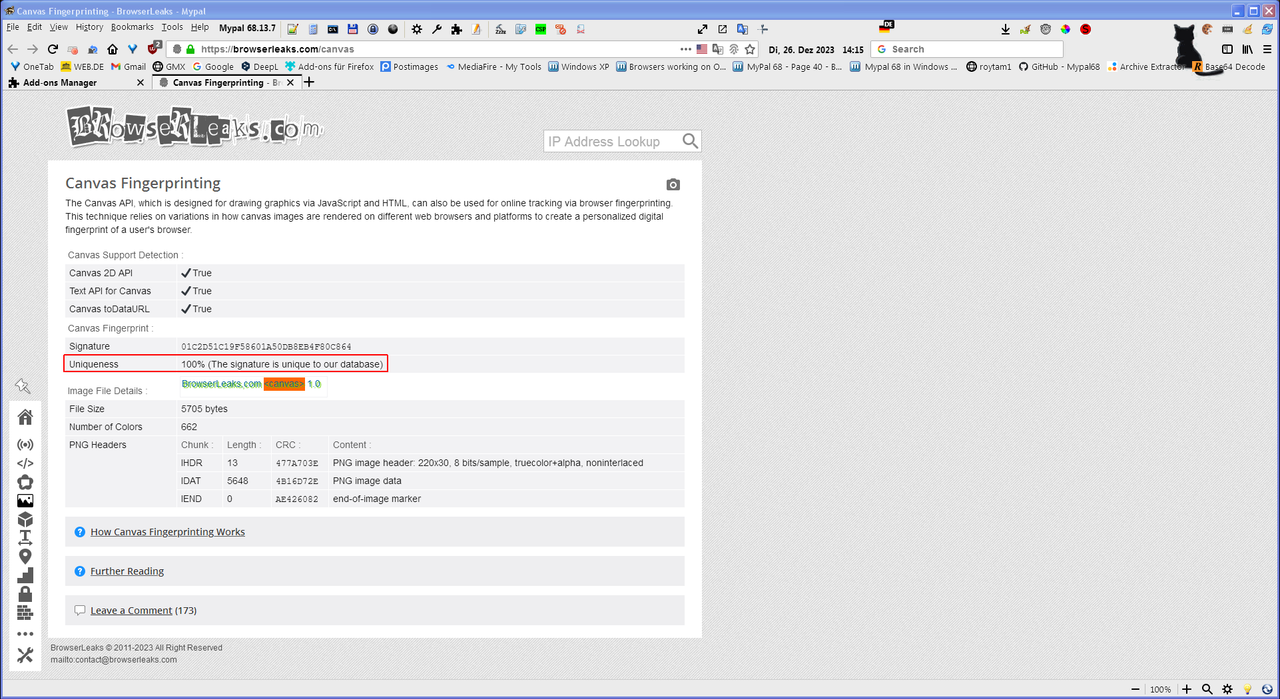Open the wrench and screwdriver tools icon
1280x699 pixels.
[25, 656]
